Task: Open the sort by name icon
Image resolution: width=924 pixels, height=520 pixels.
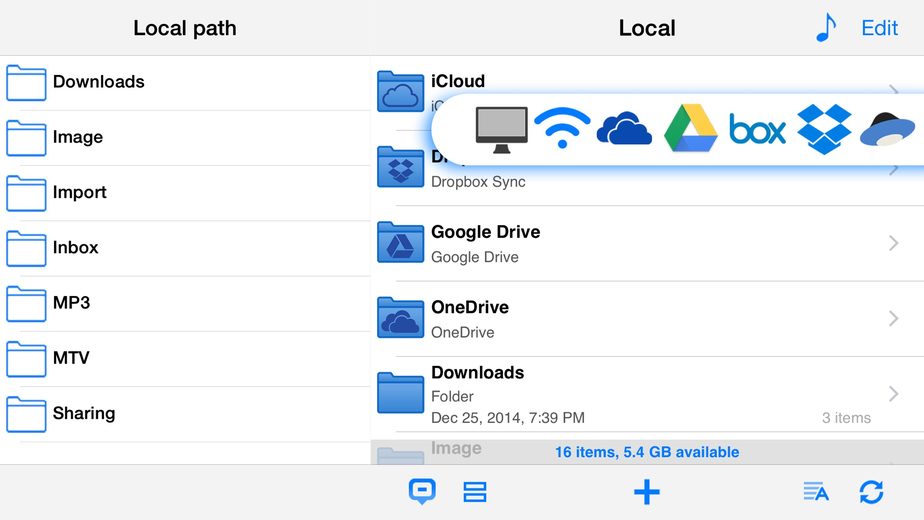Action: coord(816,492)
